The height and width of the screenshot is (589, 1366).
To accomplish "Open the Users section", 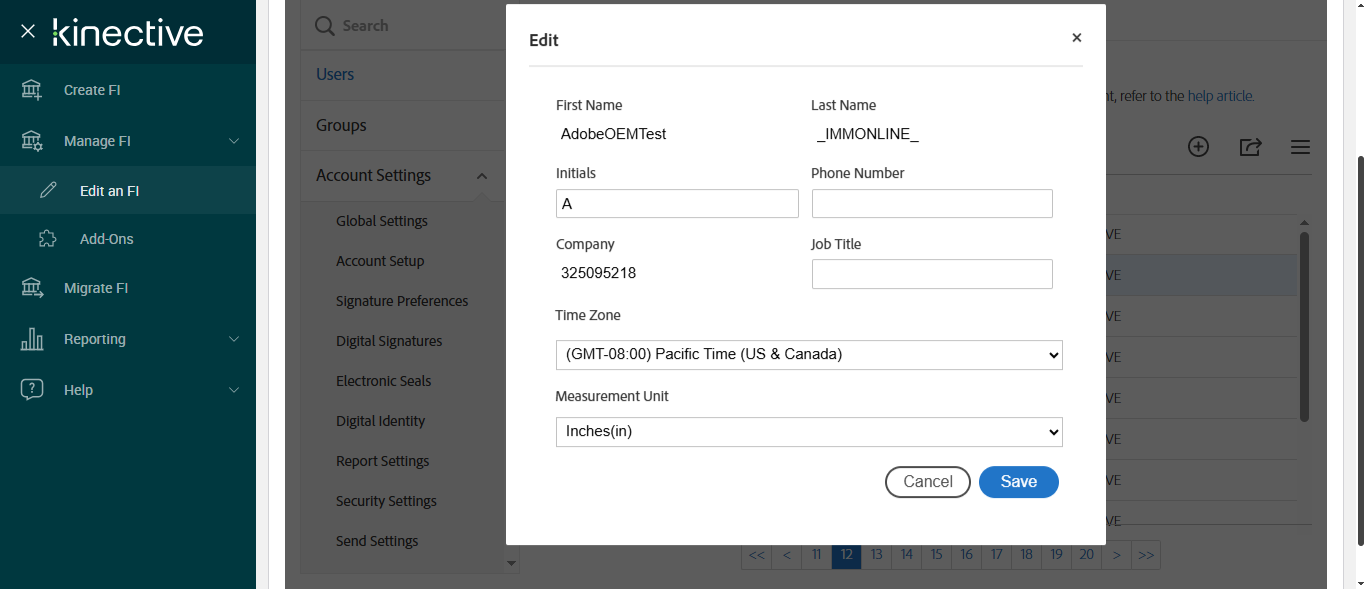I will pos(335,74).
